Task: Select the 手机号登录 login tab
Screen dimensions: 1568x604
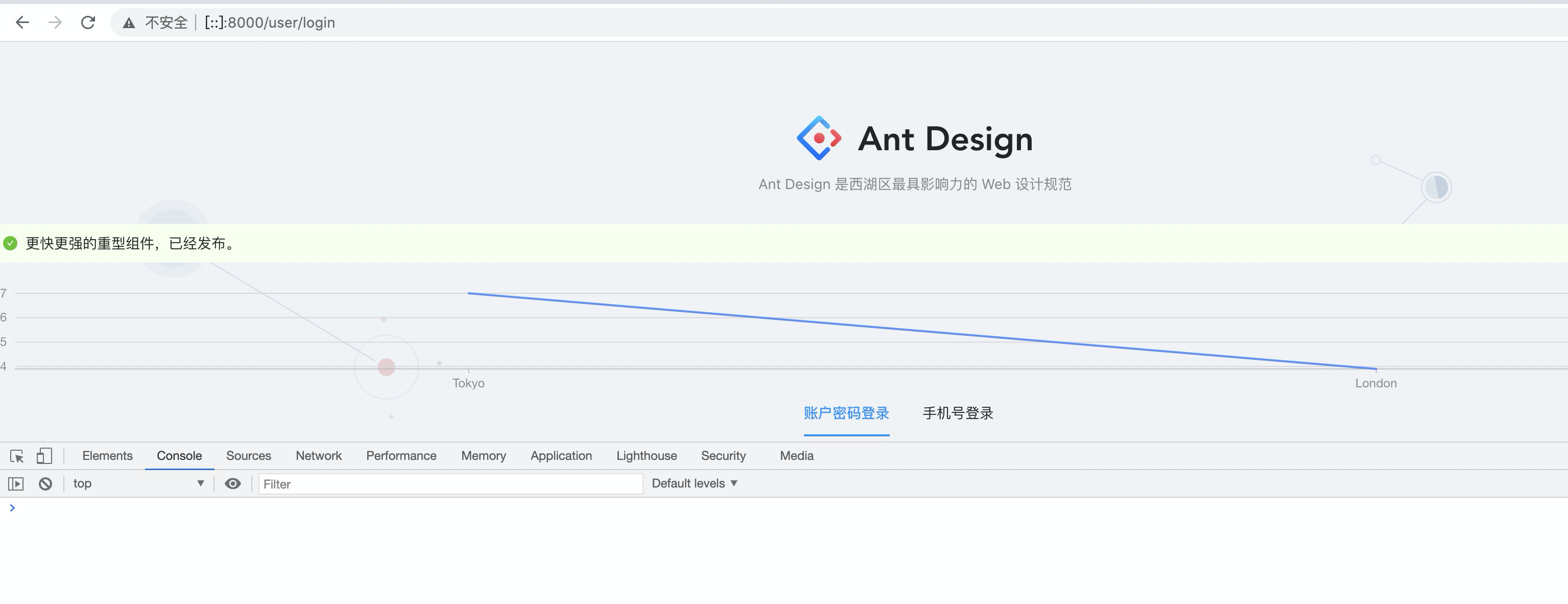Action: coord(958,413)
